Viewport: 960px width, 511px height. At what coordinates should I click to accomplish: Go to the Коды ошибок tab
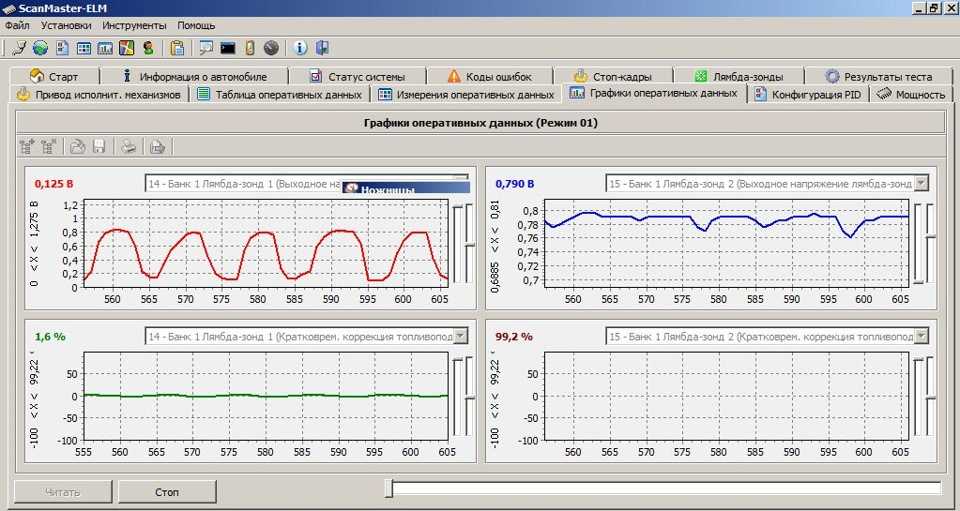point(490,76)
